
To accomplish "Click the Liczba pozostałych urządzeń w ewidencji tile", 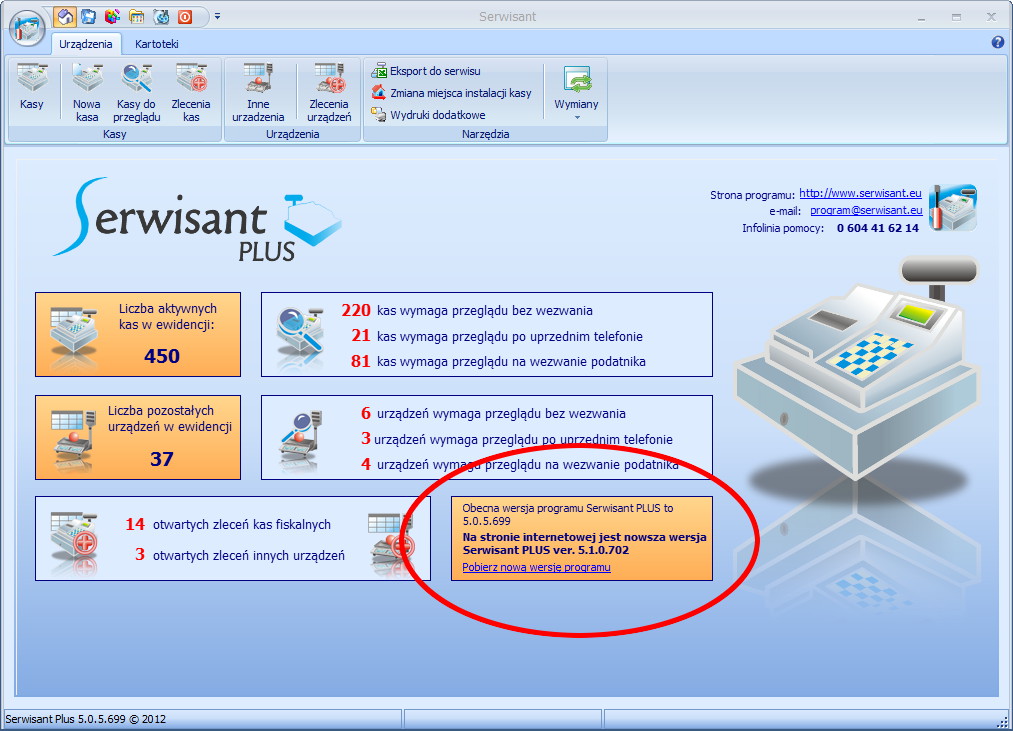I will click(138, 438).
